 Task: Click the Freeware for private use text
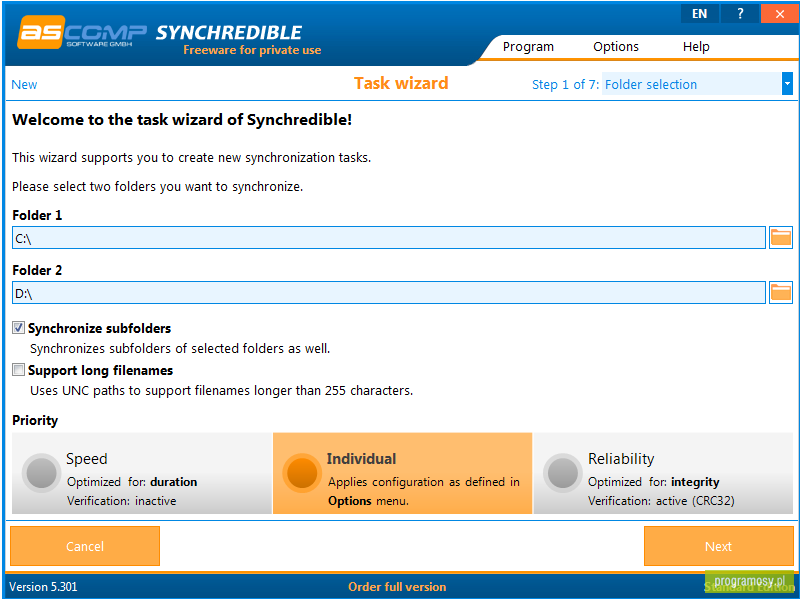coord(252,50)
